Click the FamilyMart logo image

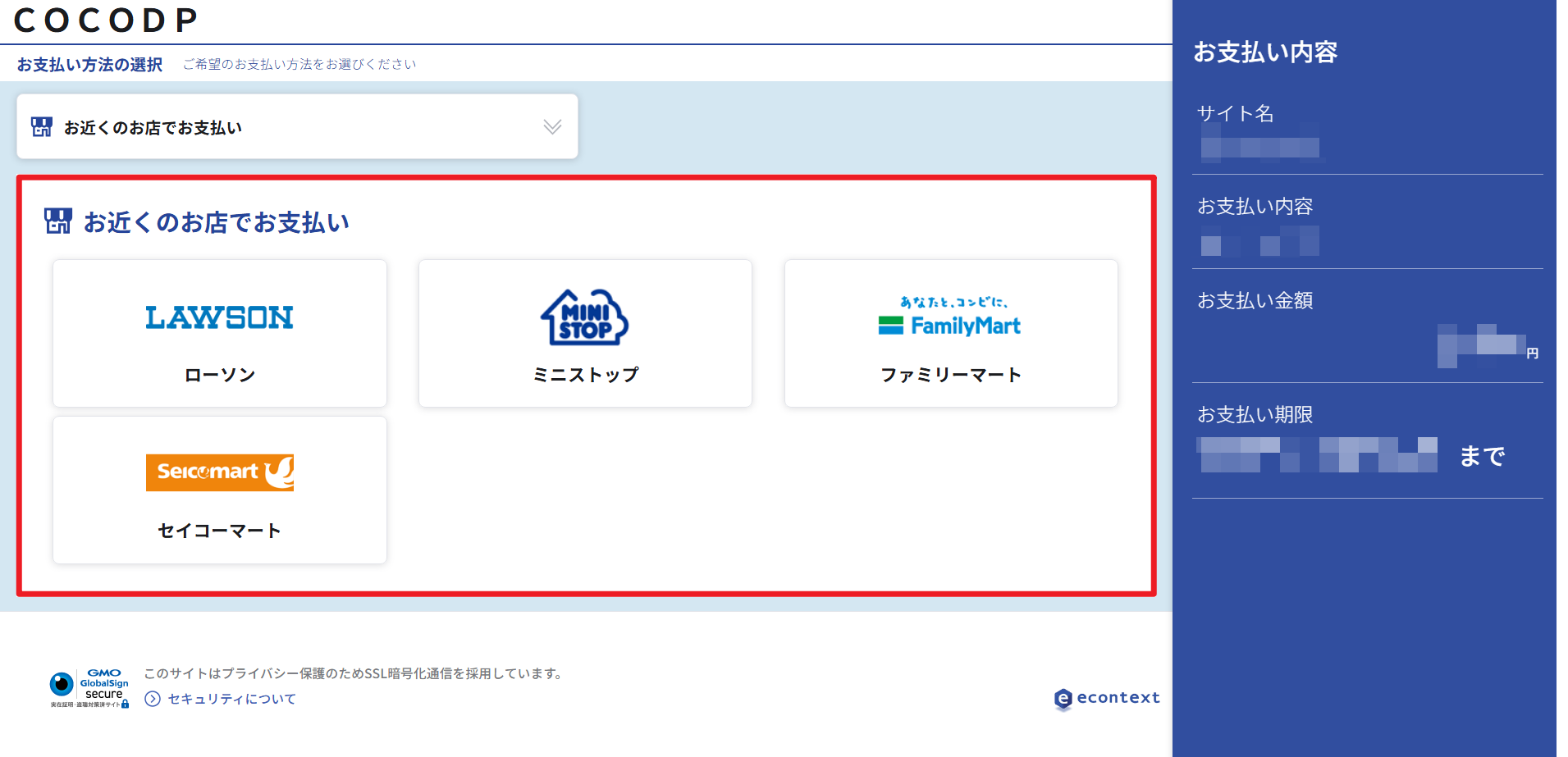[x=951, y=317]
